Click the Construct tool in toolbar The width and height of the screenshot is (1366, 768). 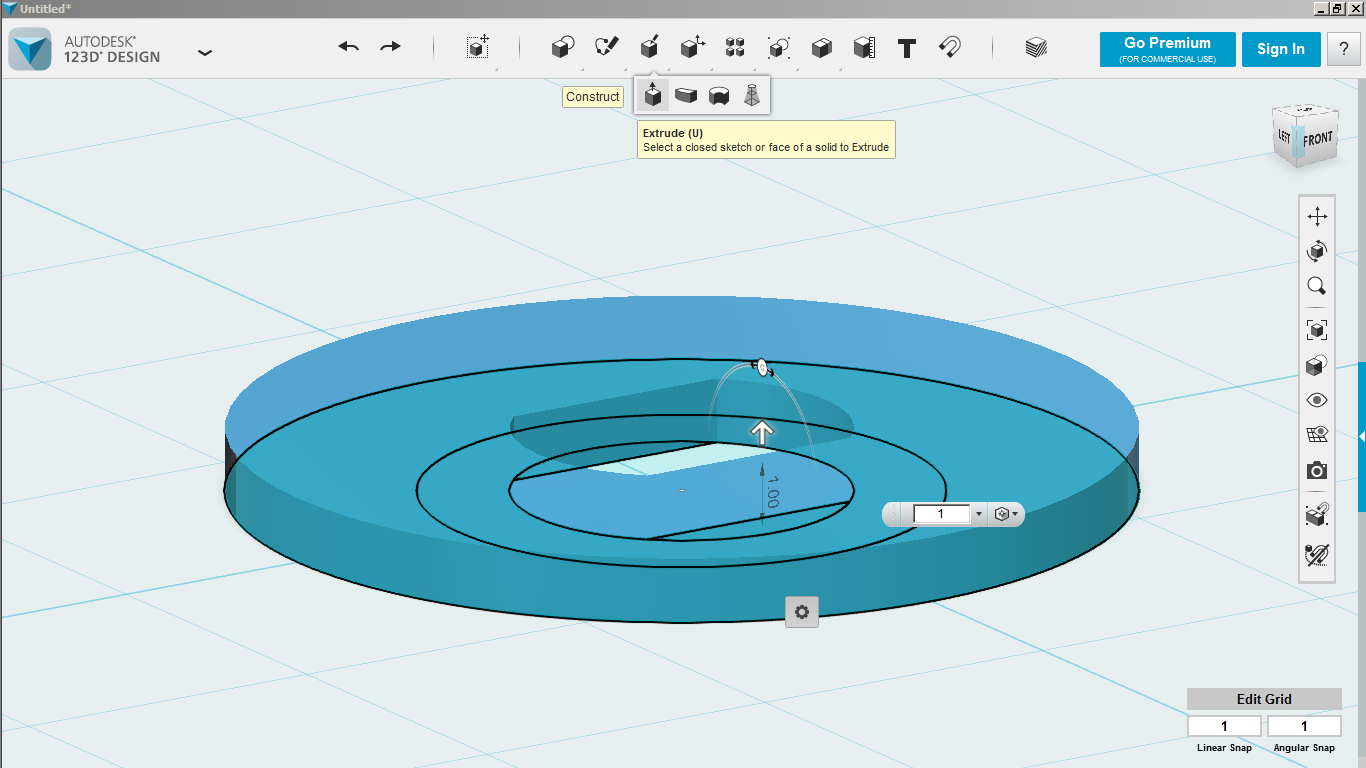pos(649,47)
